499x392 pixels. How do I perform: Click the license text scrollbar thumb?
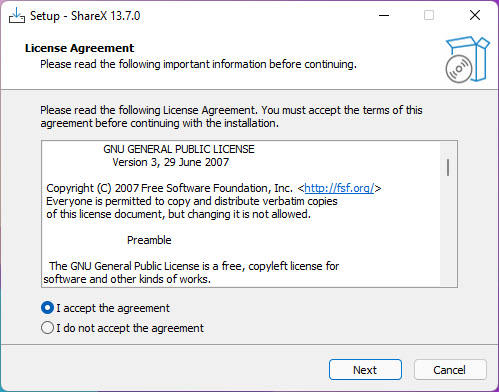click(x=448, y=167)
